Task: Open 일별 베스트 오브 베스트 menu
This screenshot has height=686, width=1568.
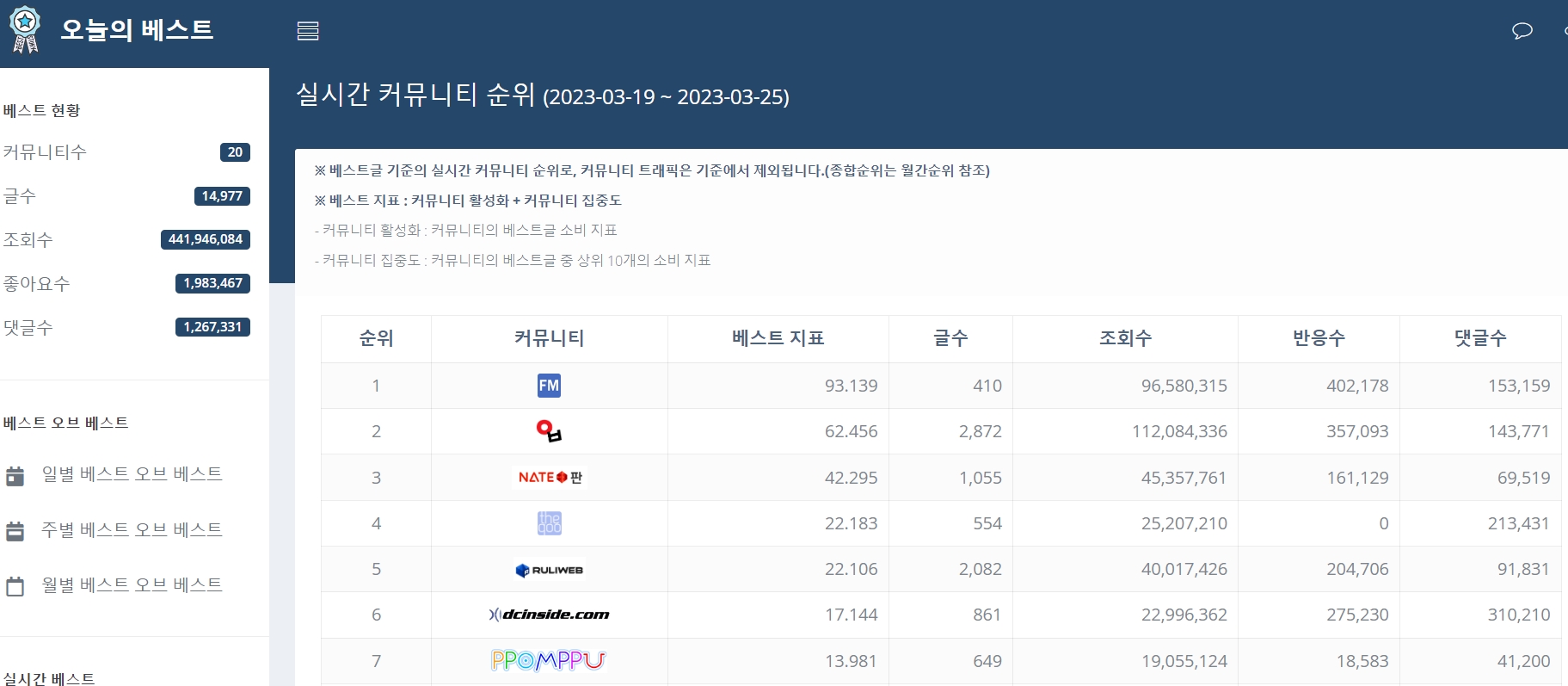Action: pyautogui.click(x=132, y=473)
